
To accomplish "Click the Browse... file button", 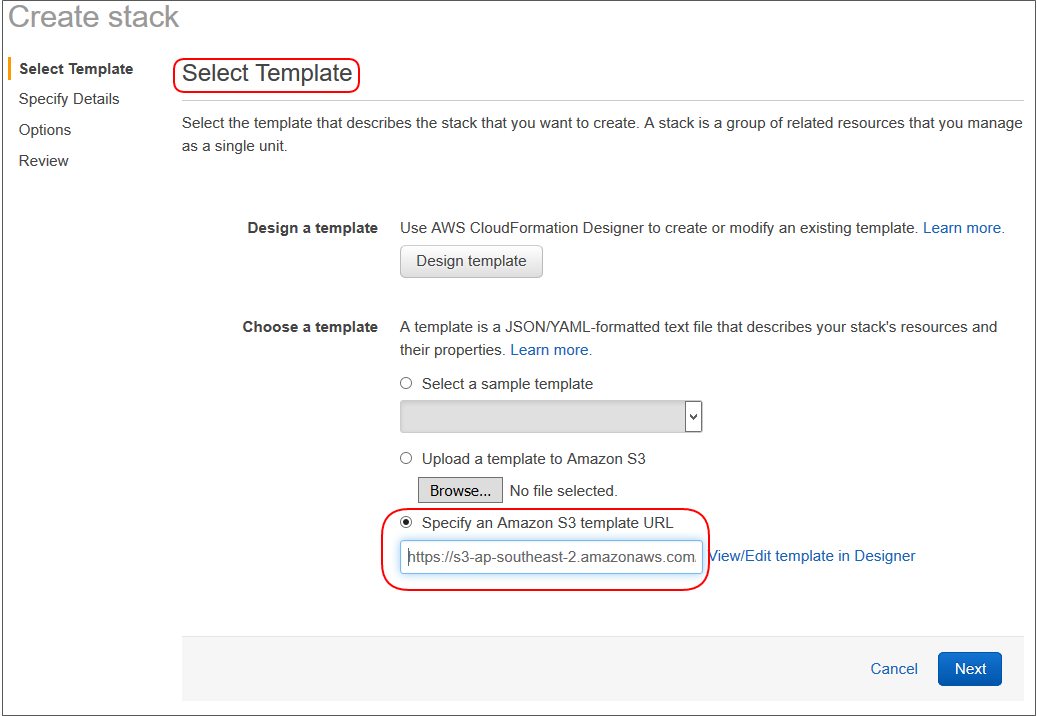I will point(460,490).
